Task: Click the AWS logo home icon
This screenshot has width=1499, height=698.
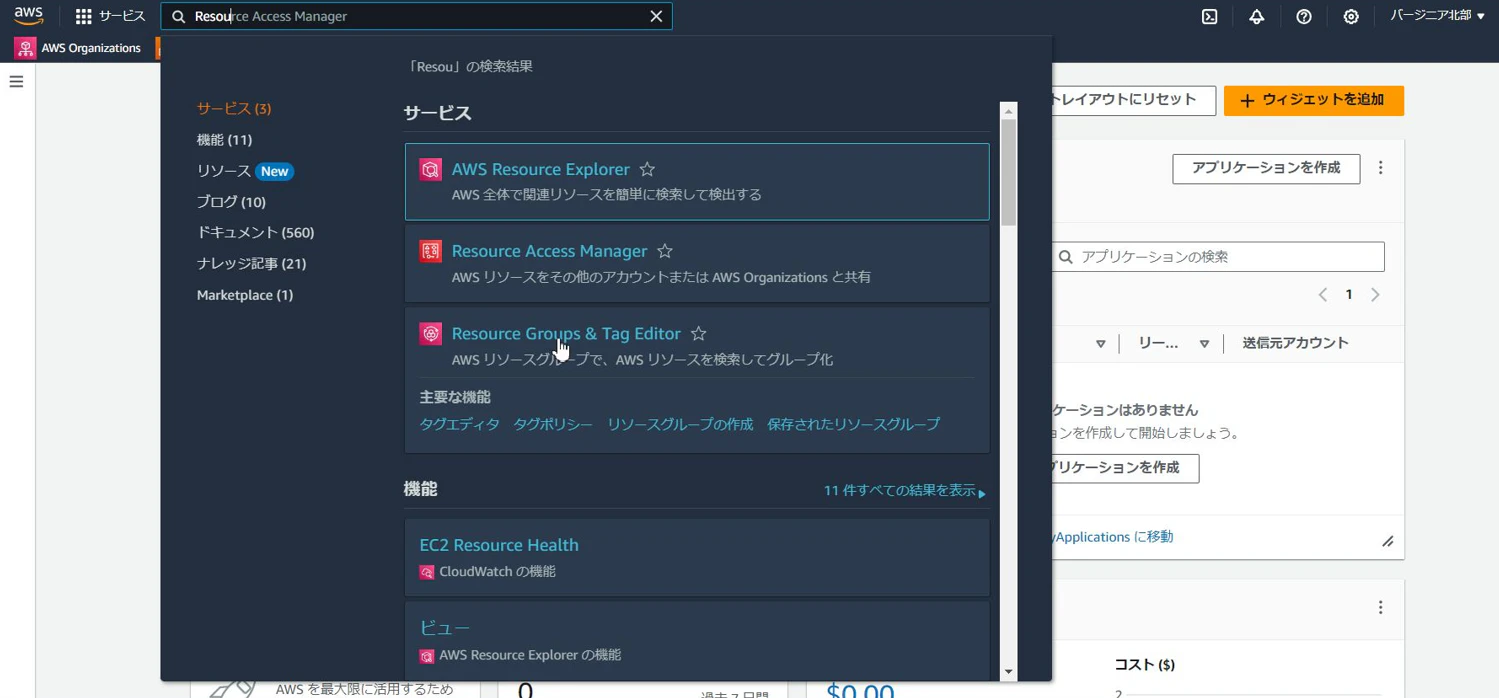Action: tap(28, 16)
